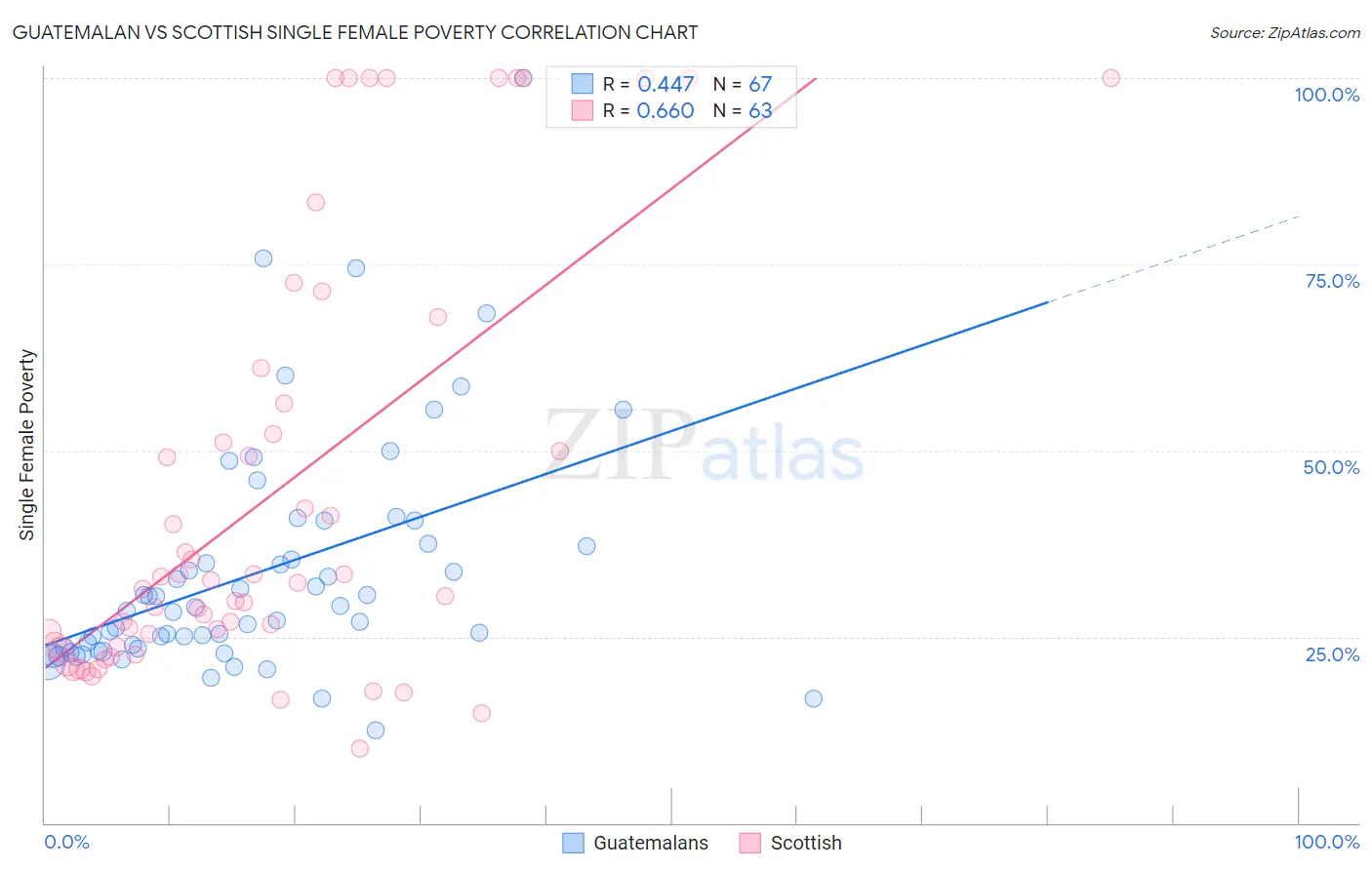This screenshot has height=870, width=1372.
Task: Click the blue swatch beside R = 0.447
Action: (583, 84)
